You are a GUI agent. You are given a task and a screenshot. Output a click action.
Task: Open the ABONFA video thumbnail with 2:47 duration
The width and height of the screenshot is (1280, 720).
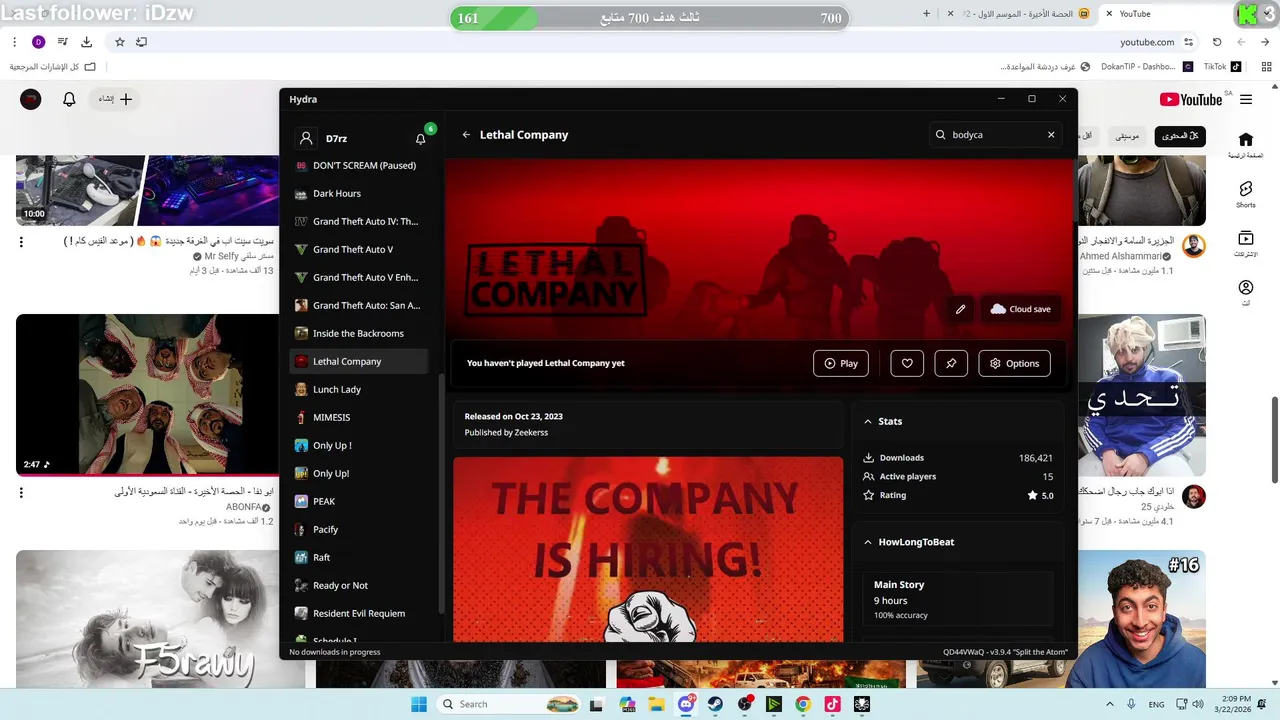[x=146, y=395]
